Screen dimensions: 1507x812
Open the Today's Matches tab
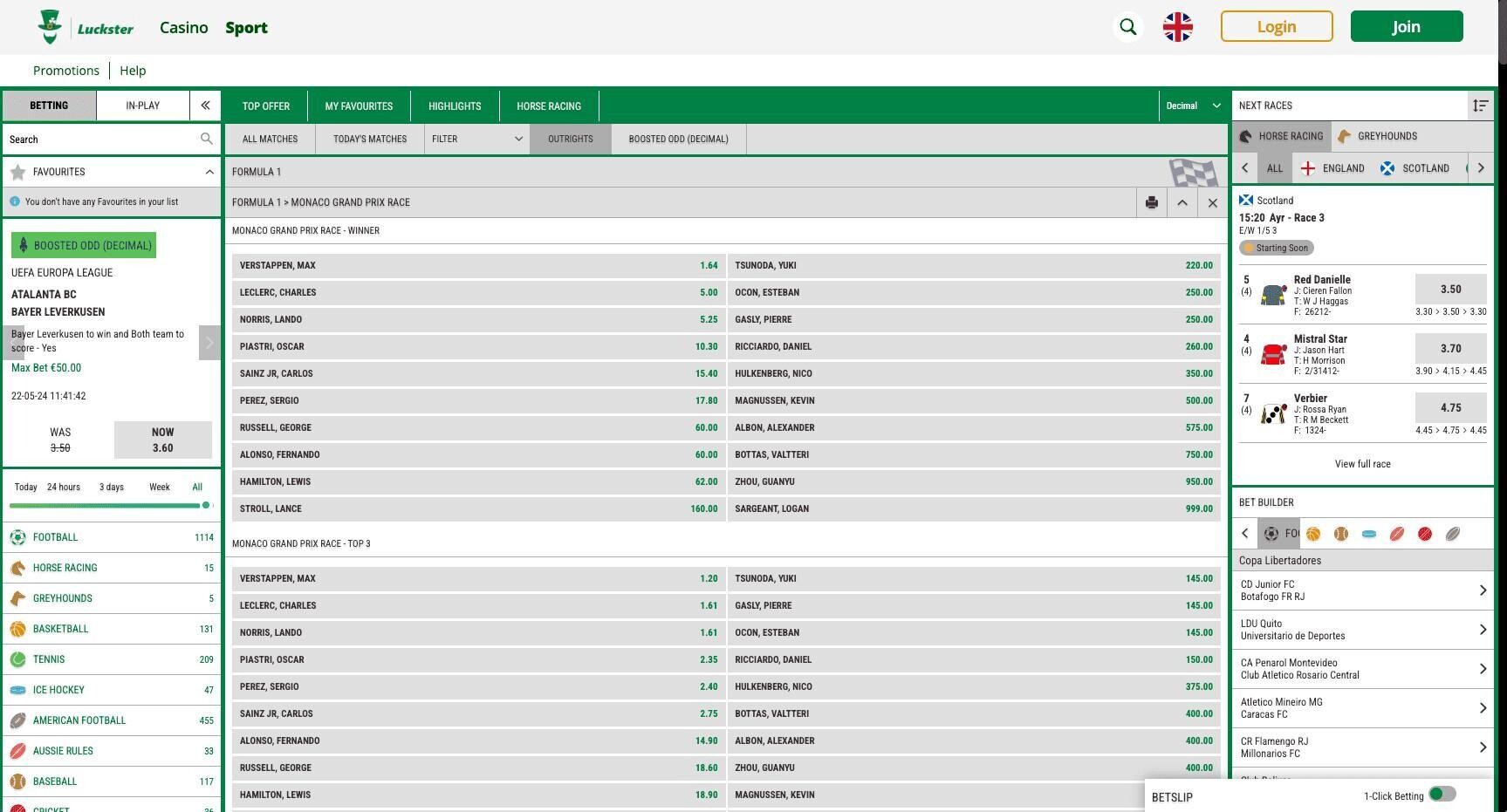tap(370, 139)
